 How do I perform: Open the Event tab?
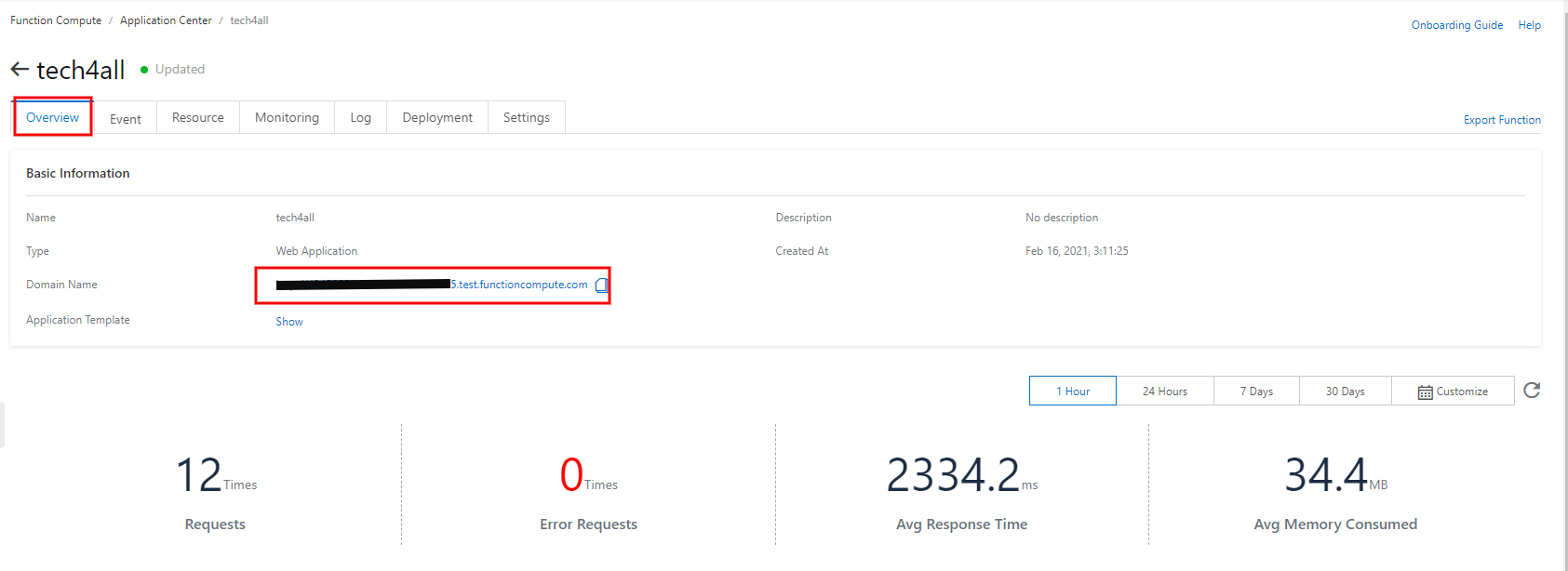(126, 118)
